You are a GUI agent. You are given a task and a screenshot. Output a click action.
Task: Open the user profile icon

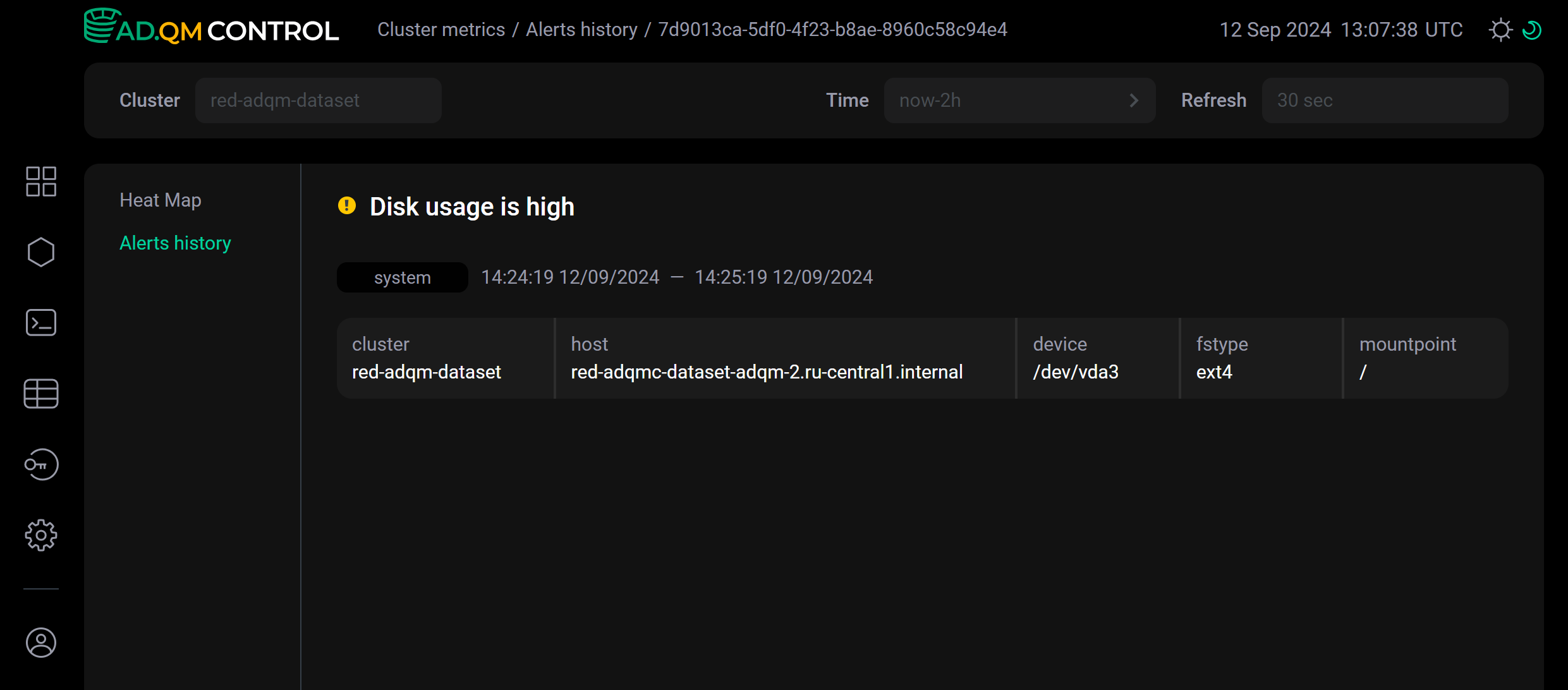point(41,643)
